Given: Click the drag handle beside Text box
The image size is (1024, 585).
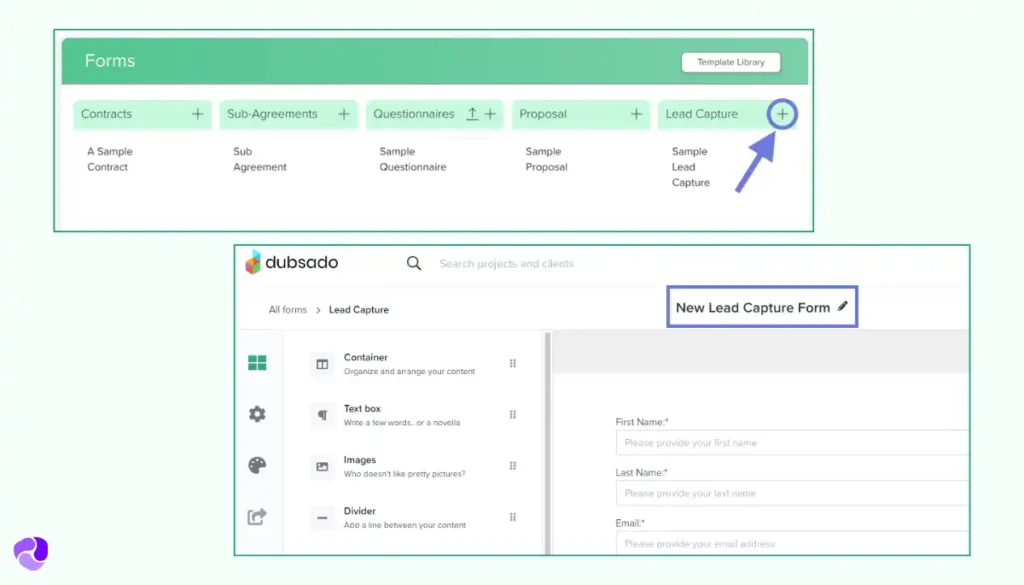Looking at the screenshot, I should pos(513,415).
